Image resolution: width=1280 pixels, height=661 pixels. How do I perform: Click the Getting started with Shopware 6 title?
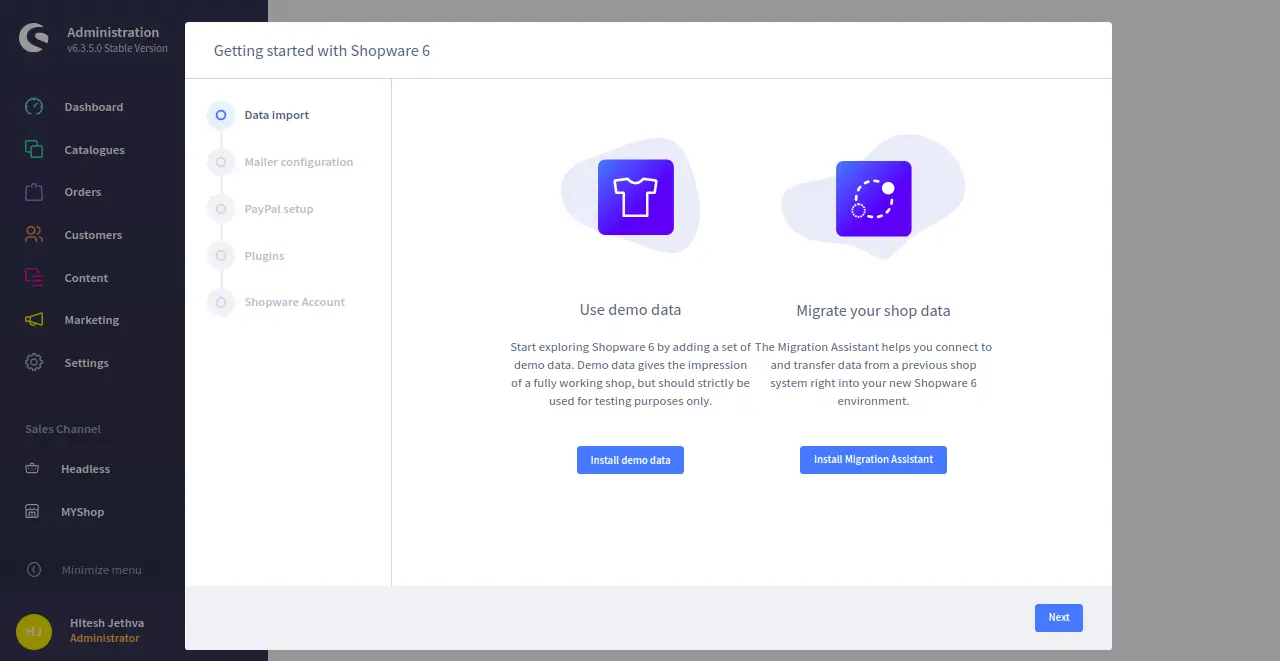(x=322, y=50)
